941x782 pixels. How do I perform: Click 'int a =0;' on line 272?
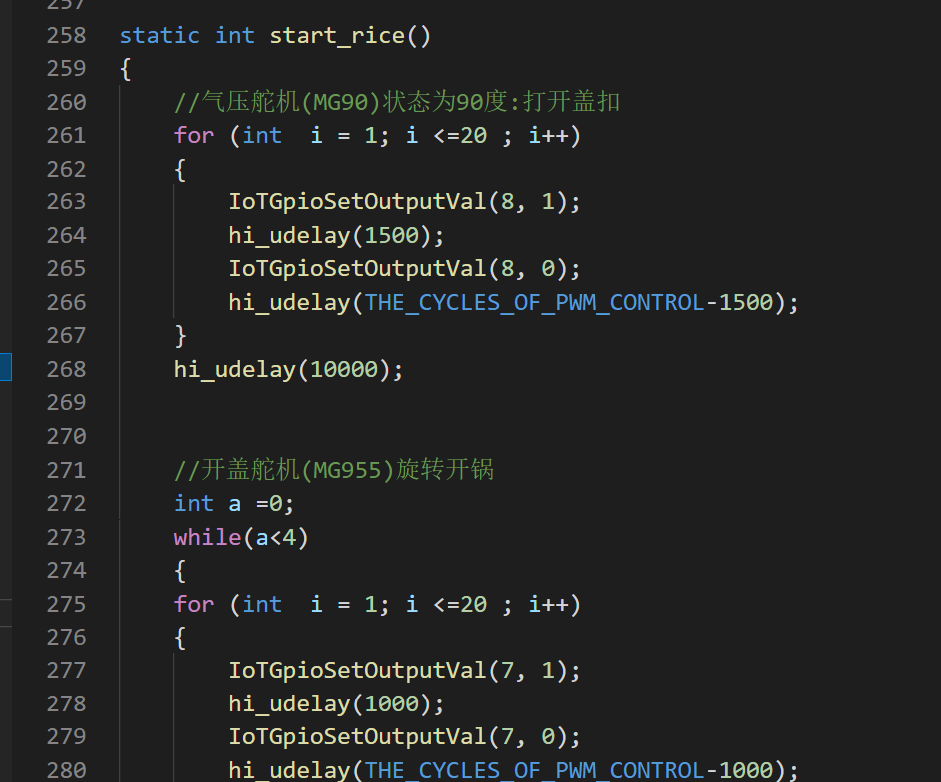point(234,503)
